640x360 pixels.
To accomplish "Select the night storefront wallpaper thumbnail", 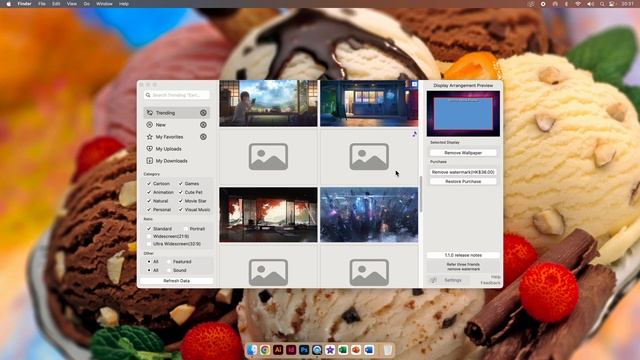I will pyautogui.click(x=369, y=103).
